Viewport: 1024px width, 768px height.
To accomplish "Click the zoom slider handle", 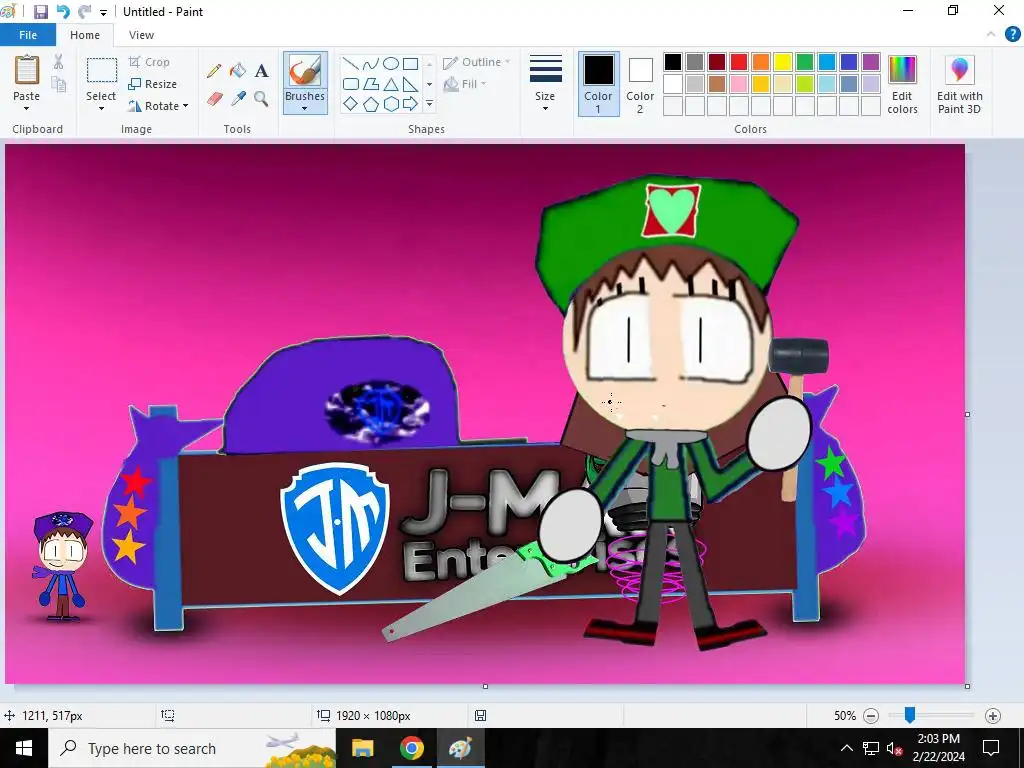I will click(910, 715).
